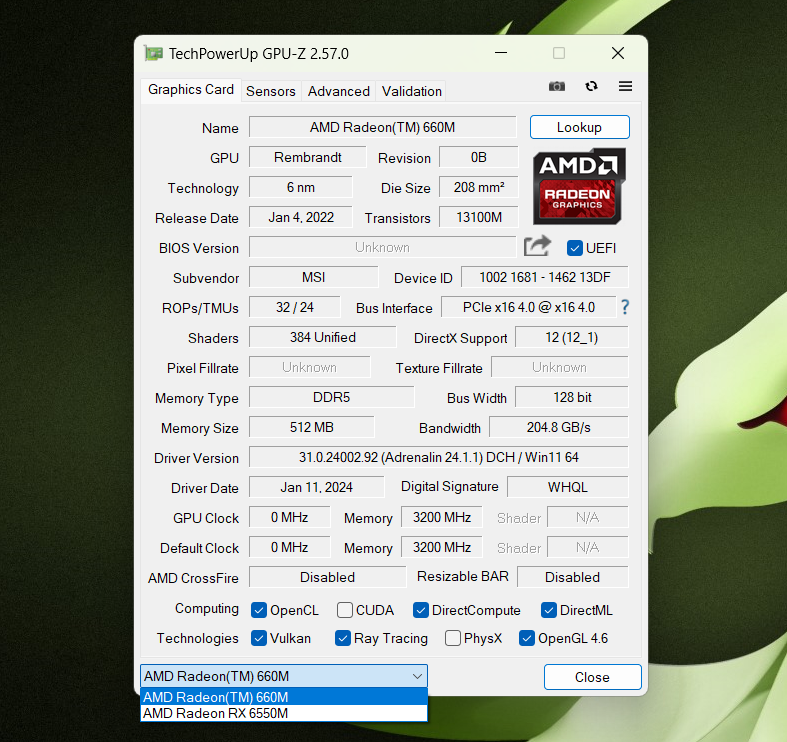
Task: Click the Lookup button
Action: point(579,127)
